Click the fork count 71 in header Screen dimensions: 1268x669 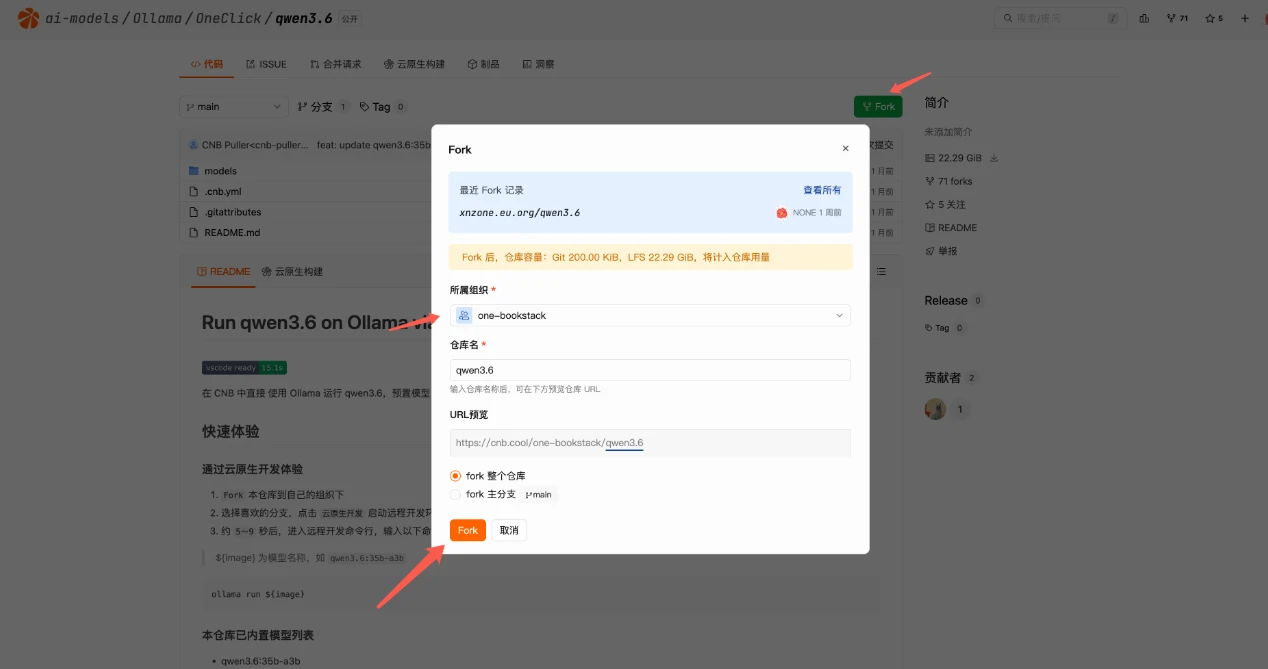click(1178, 18)
